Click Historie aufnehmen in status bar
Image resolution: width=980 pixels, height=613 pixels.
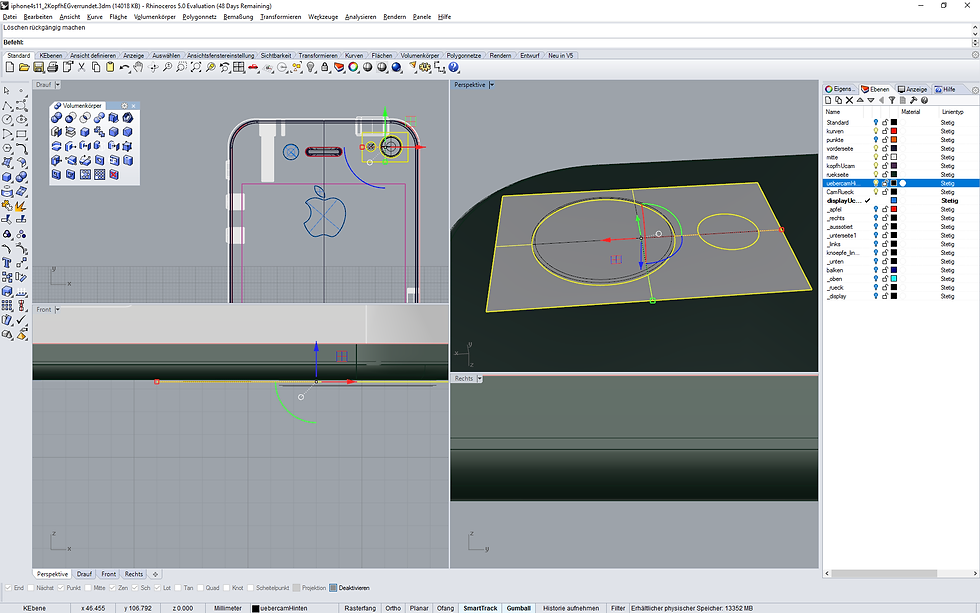571,608
